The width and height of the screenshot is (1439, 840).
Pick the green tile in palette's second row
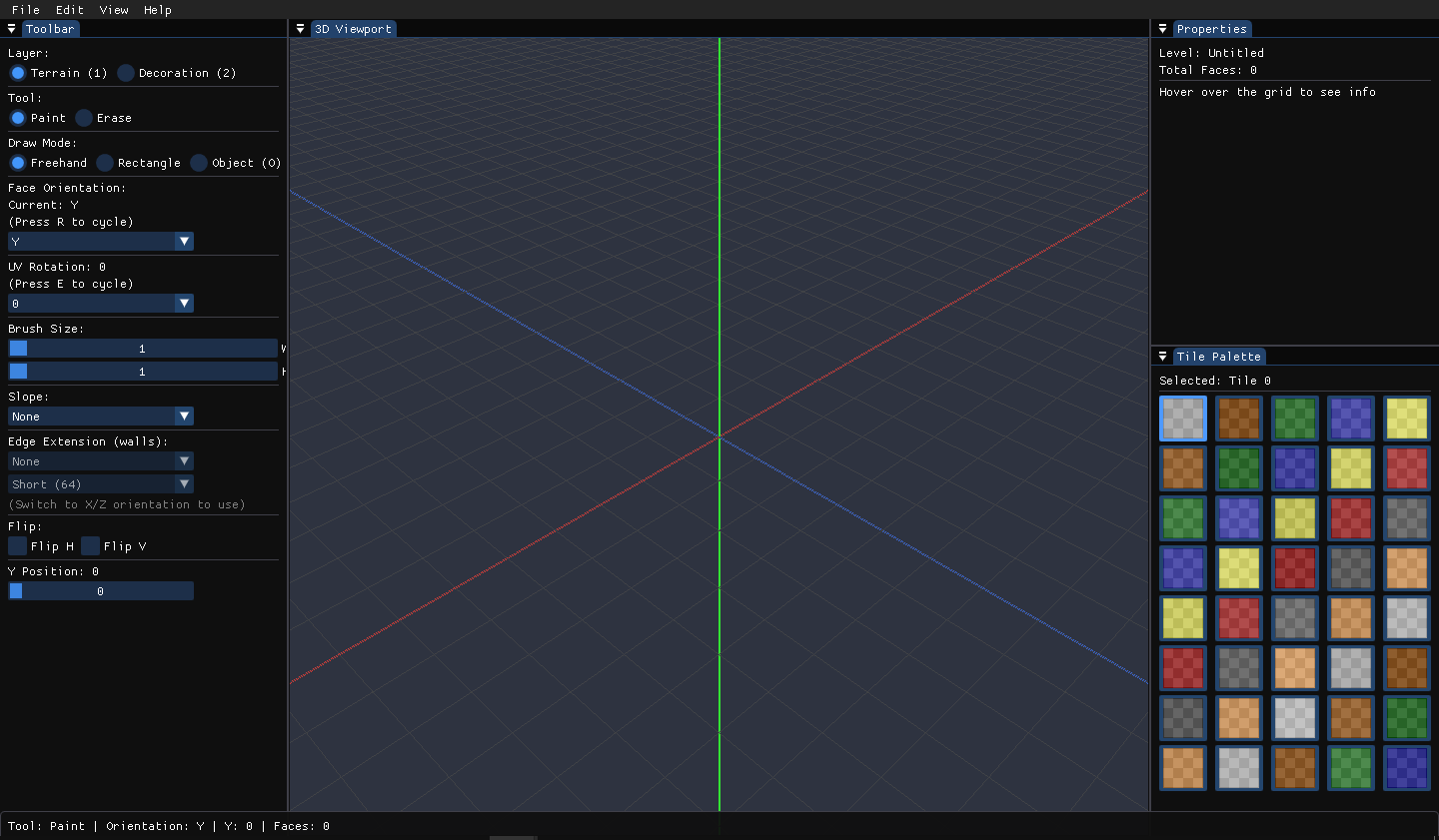[1239, 468]
